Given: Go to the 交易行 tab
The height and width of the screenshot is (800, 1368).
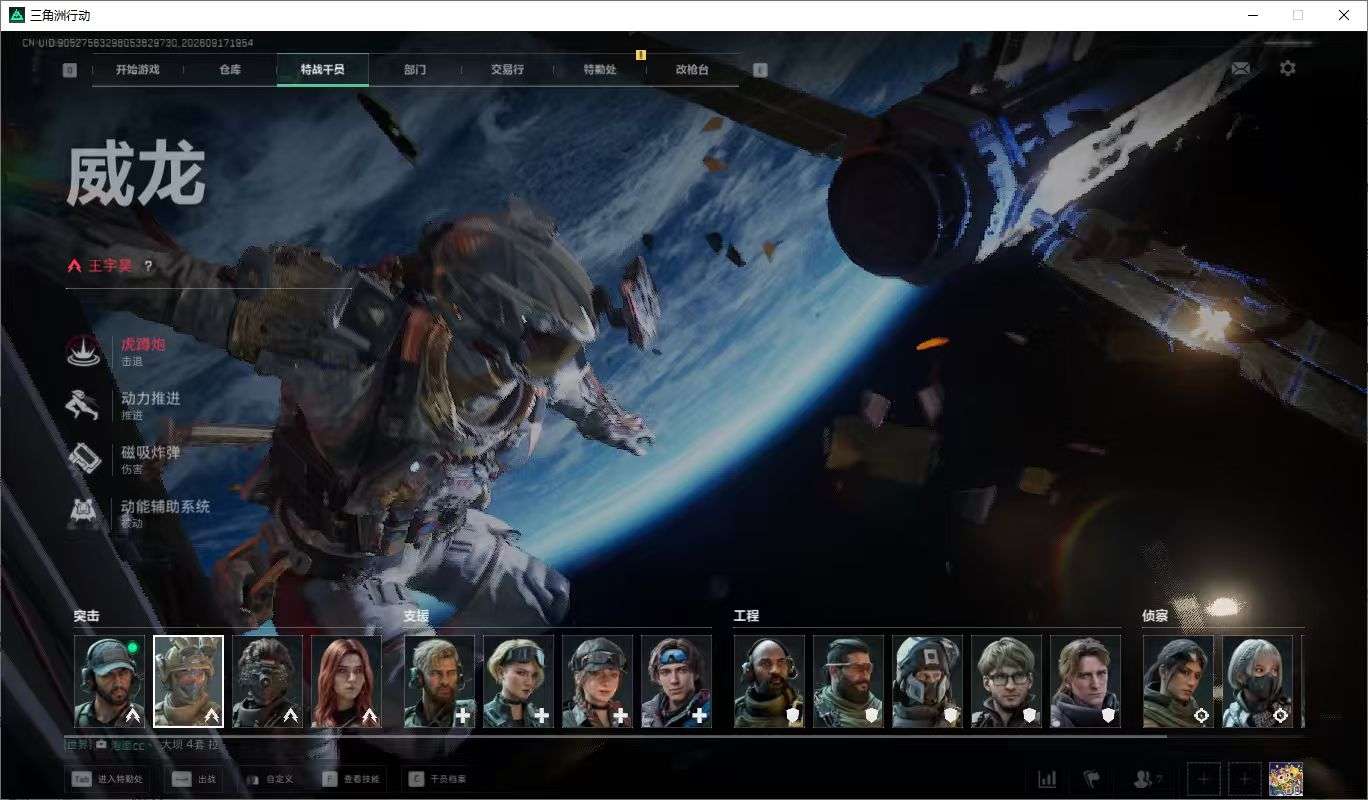Looking at the screenshot, I should pos(507,70).
